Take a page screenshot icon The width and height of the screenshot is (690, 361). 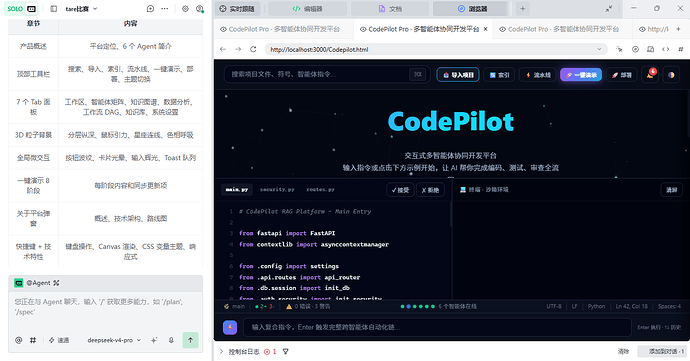pos(650,49)
